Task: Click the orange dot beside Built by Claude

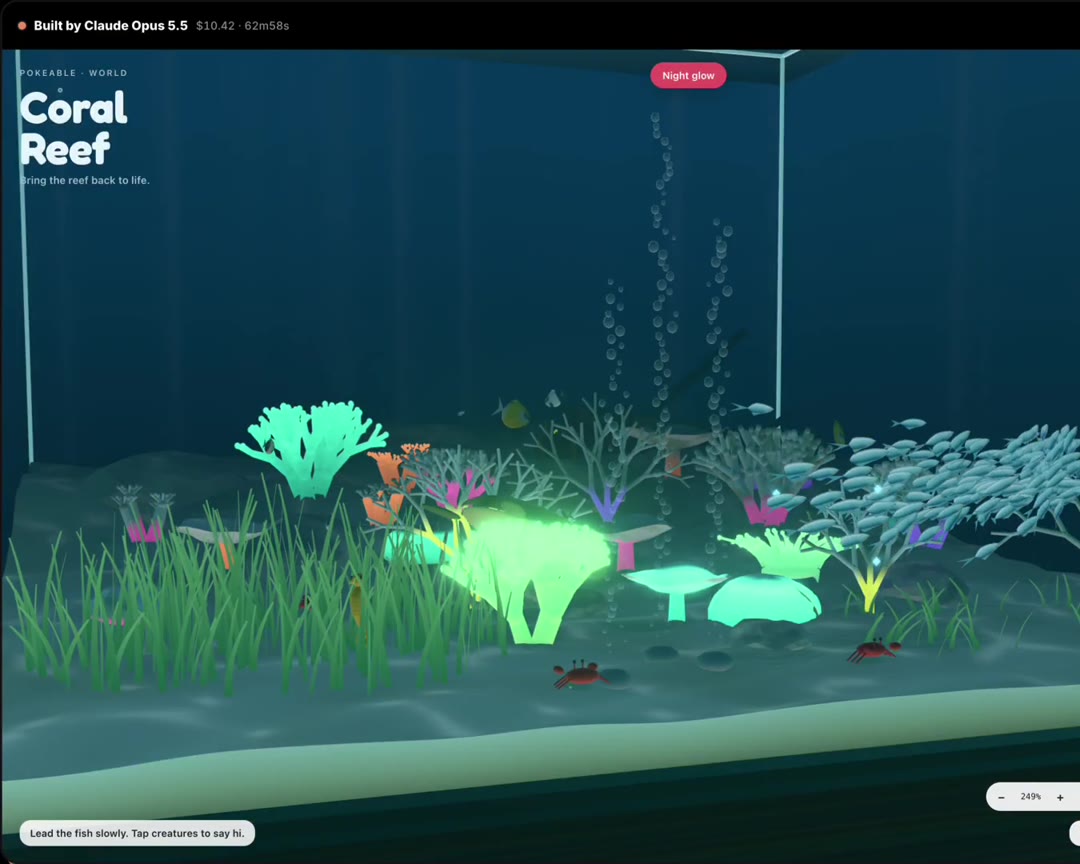Action: 22,25
